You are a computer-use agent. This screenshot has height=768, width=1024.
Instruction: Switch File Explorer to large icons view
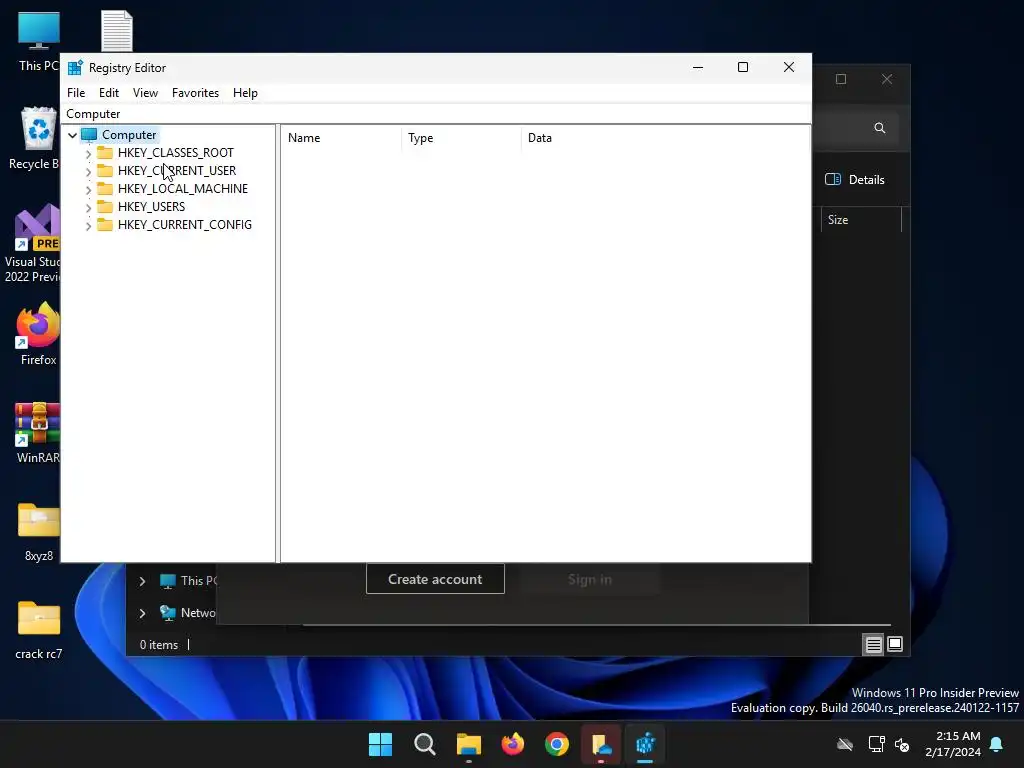pos(895,645)
